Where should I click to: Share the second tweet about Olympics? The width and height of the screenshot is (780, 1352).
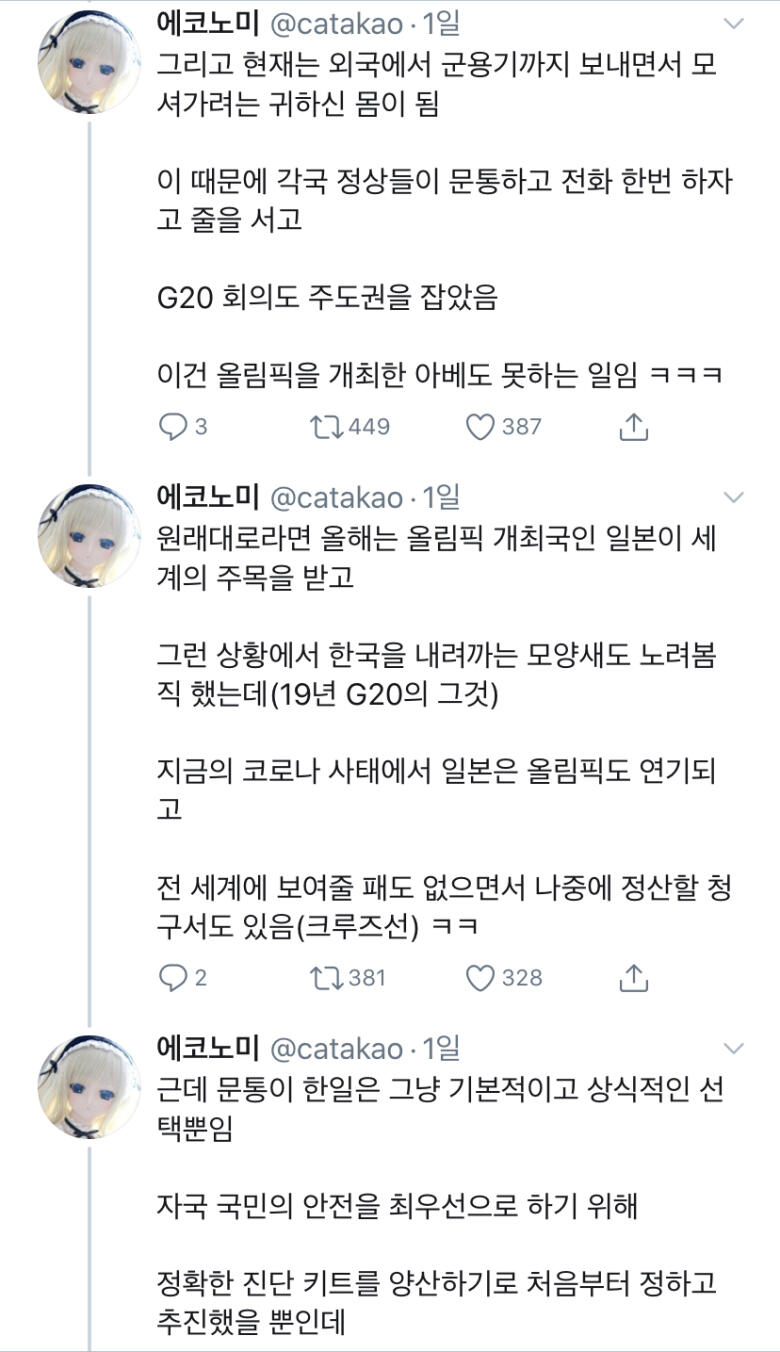pos(633,978)
